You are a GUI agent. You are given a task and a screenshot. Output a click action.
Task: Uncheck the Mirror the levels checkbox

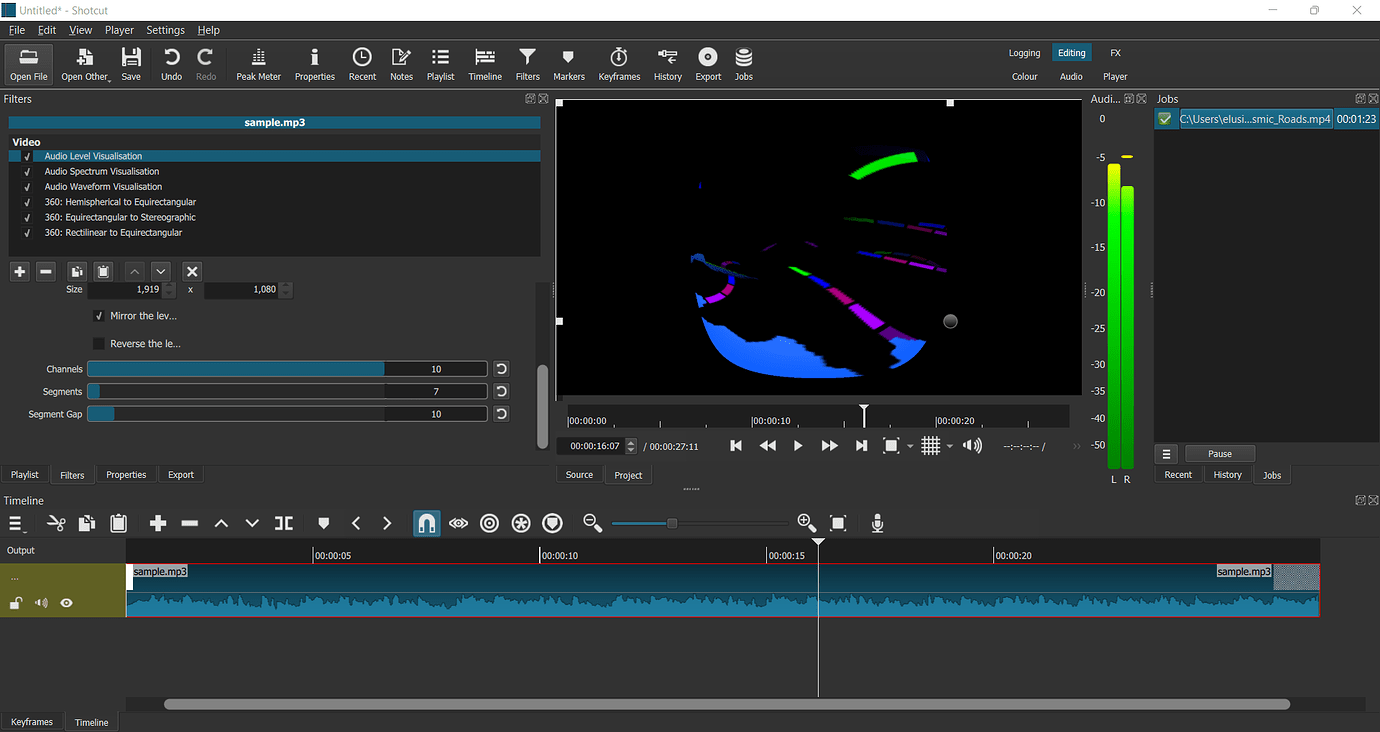99,316
